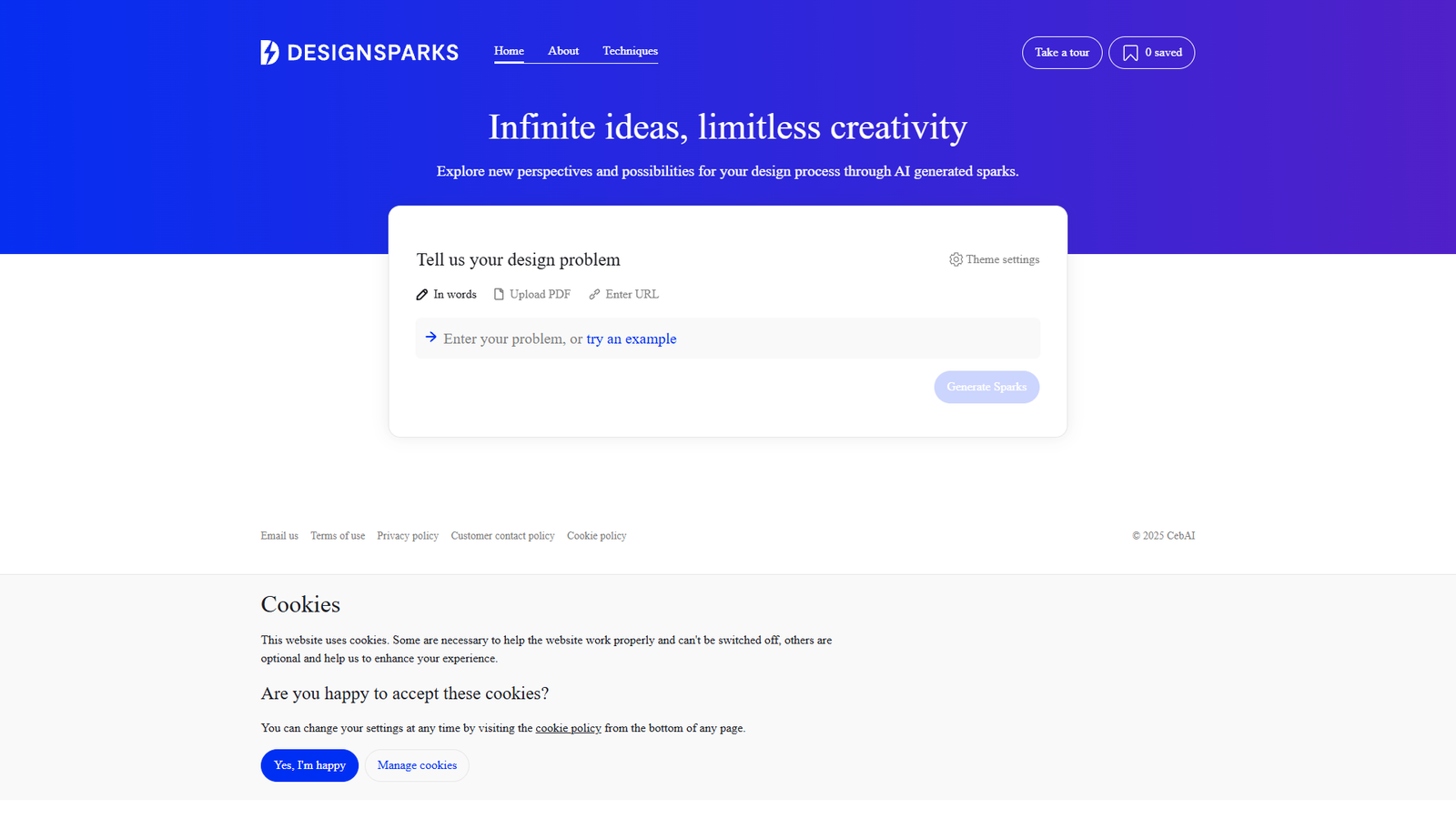Open the Techniques page
Image resolution: width=1456 pixels, height=819 pixels.
629,51
